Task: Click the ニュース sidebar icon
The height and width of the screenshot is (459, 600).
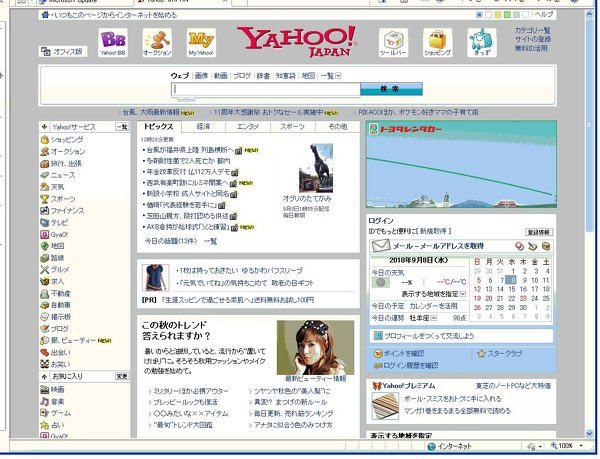Action: (x=45, y=175)
